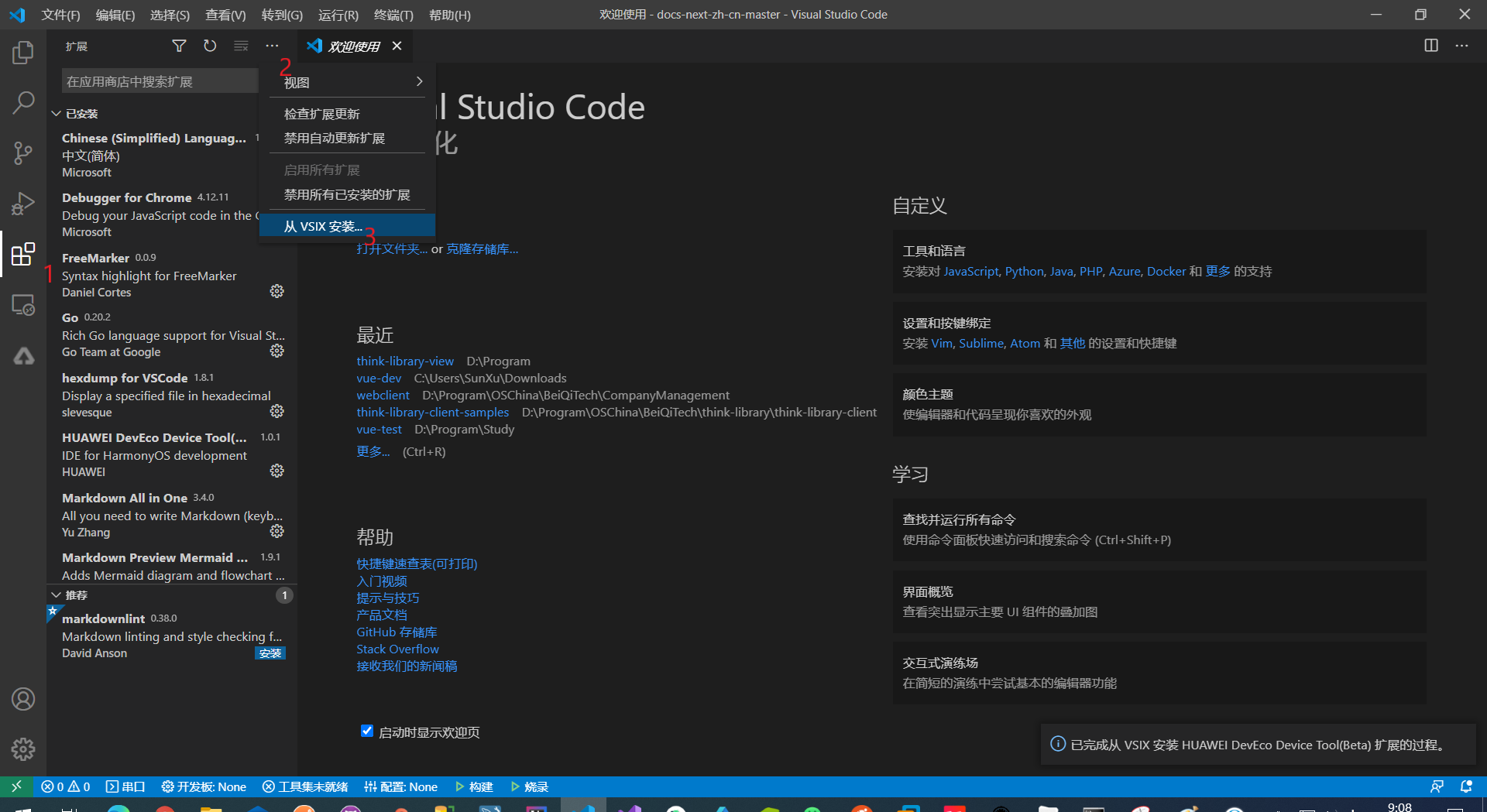The width and height of the screenshot is (1487, 812).
Task: Click the 克隆存储库... link
Action: click(482, 249)
